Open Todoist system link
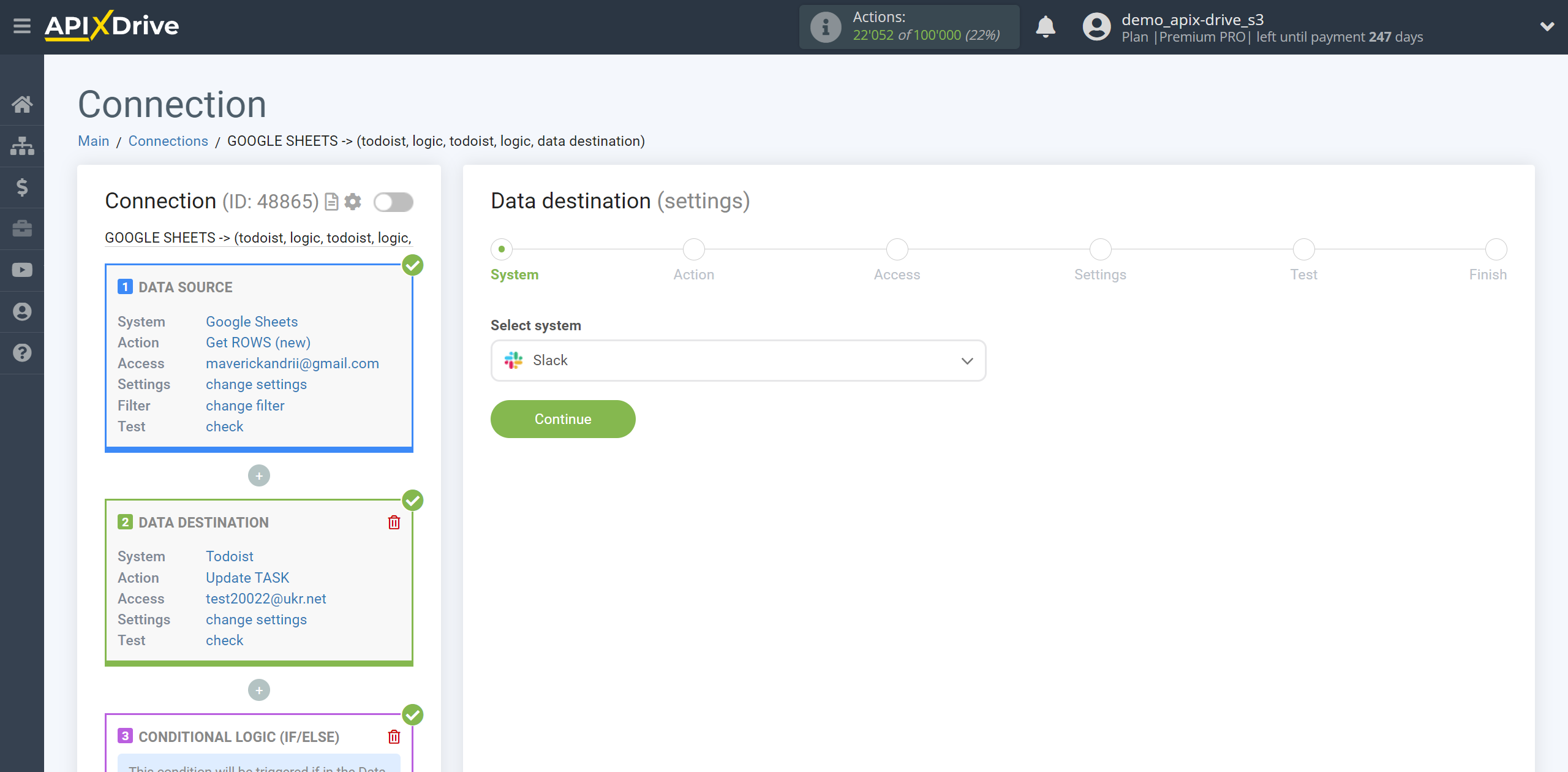 click(x=230, y=556)
